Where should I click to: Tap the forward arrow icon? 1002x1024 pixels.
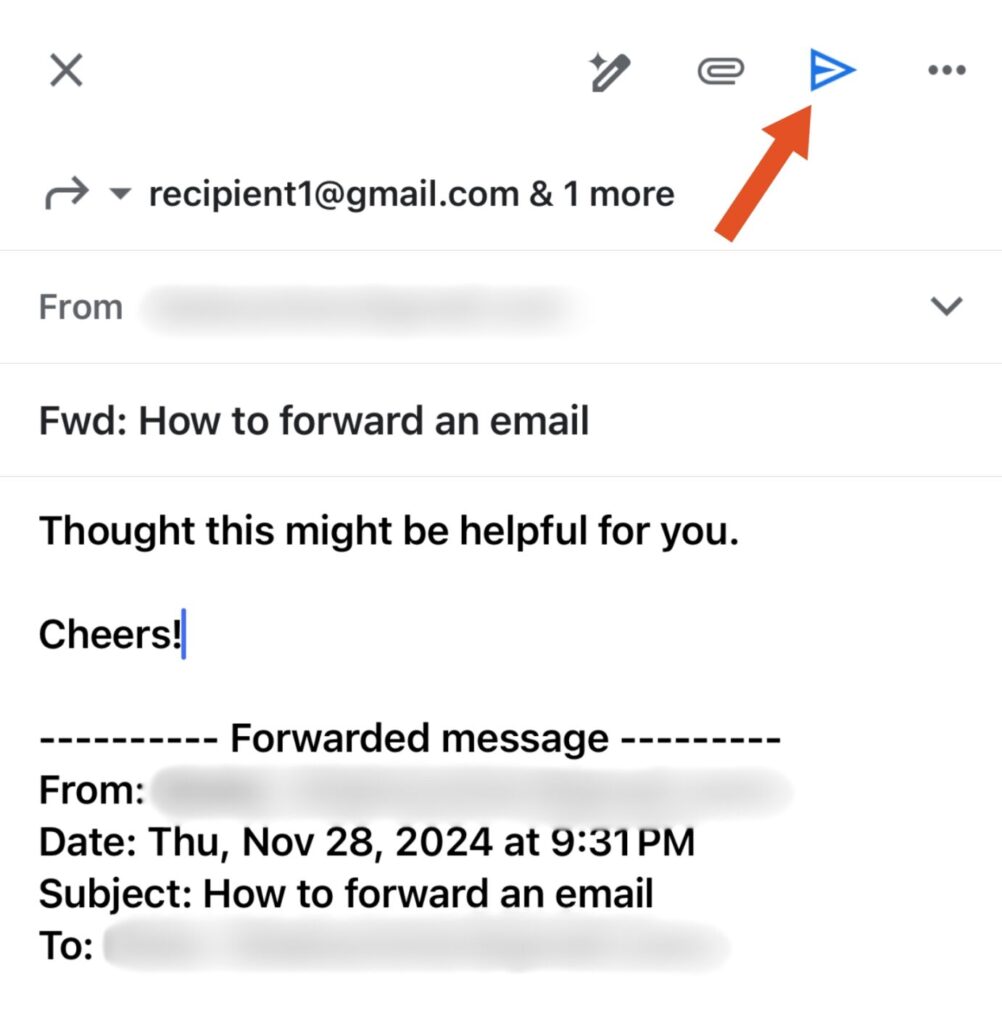66,194
